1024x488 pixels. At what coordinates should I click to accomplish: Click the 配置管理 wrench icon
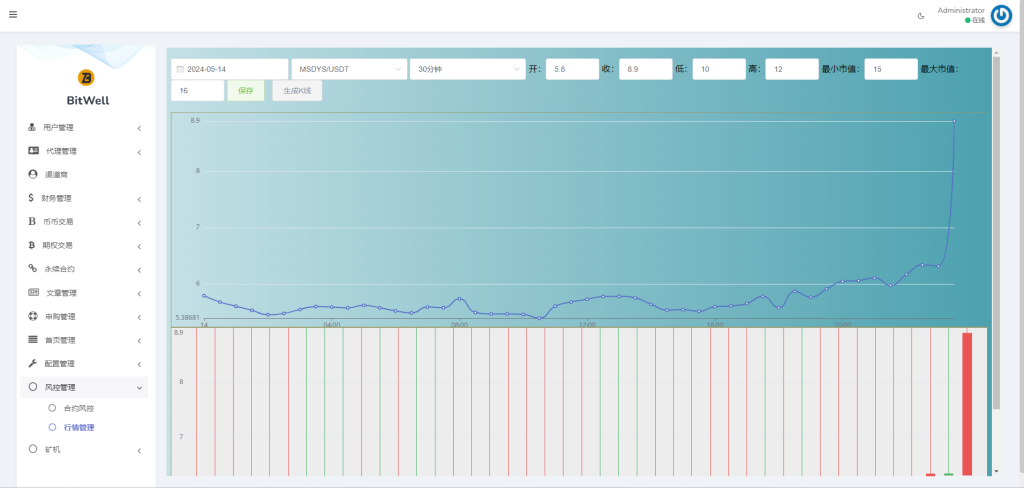point(32,363)
